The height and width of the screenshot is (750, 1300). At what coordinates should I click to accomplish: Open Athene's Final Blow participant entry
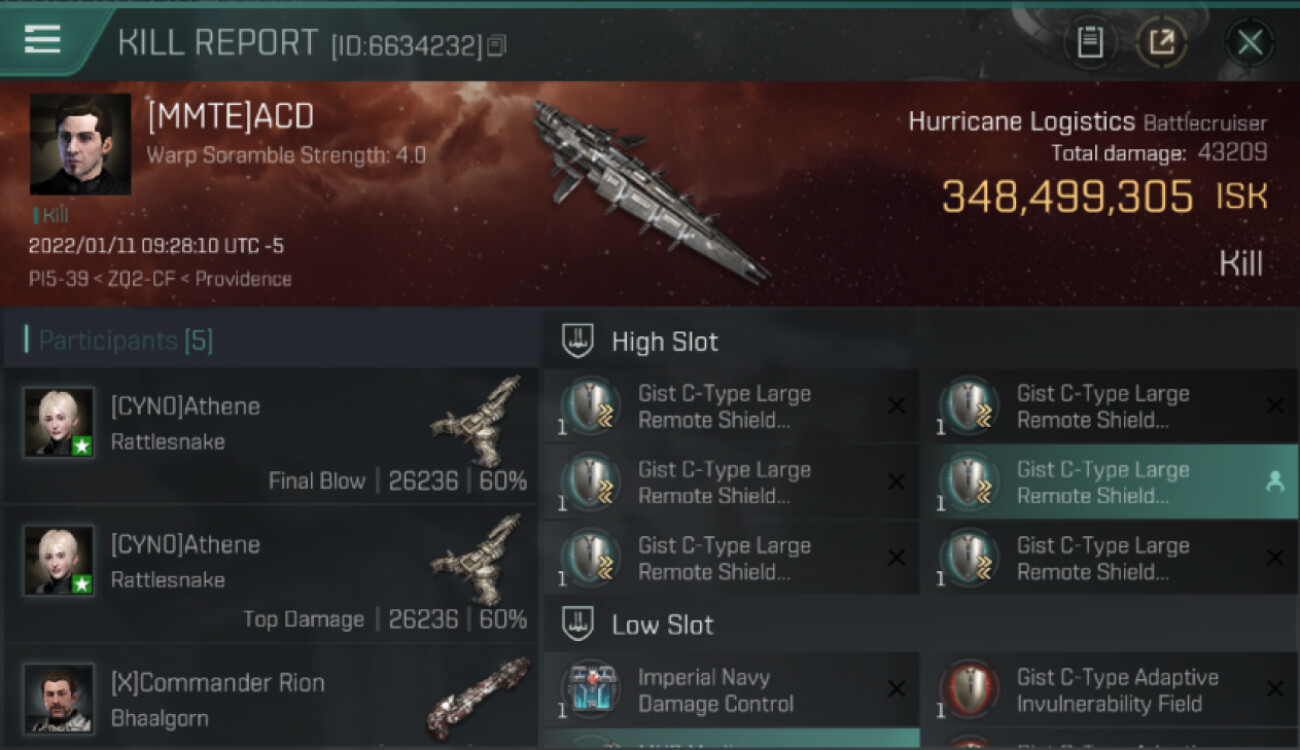click(x=270, y=436)
